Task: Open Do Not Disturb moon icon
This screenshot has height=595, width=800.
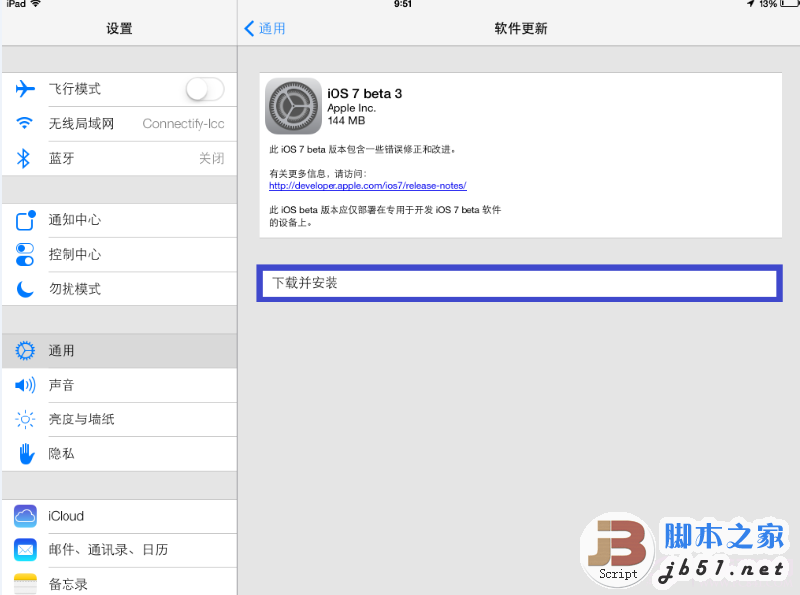Action: (24, 288)
